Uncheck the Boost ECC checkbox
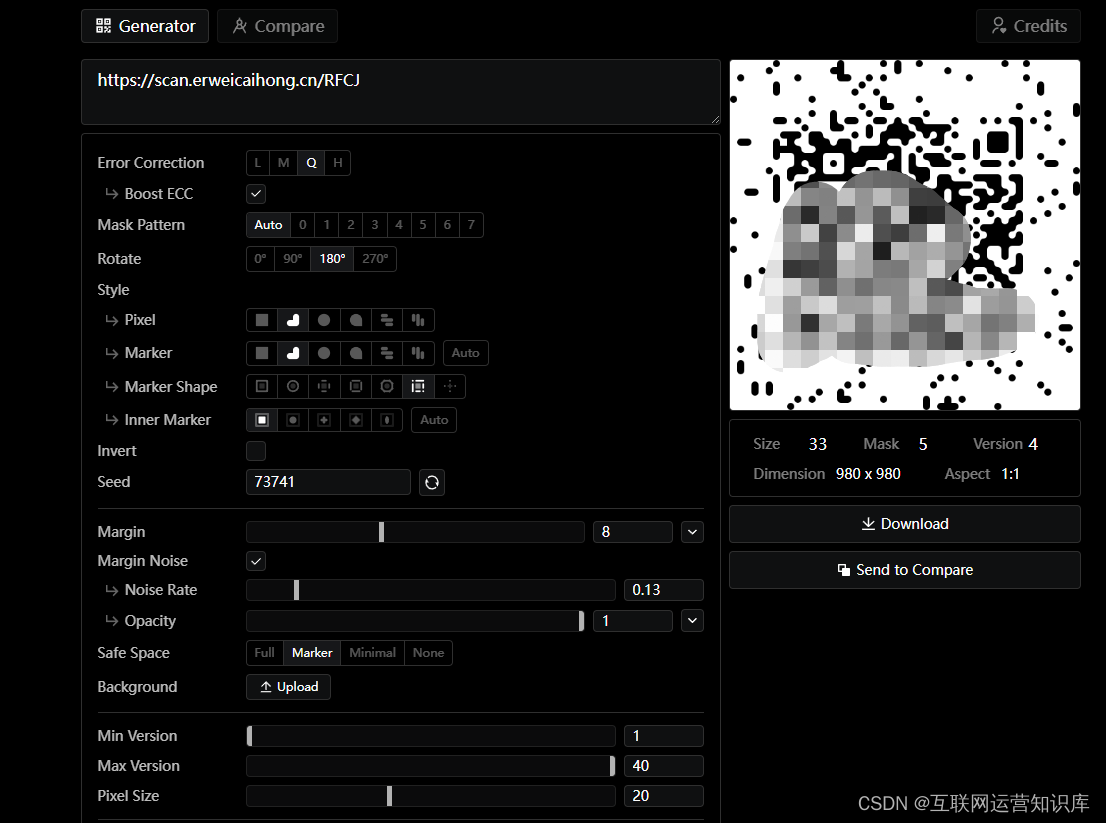This screenshot has height=823, width=1106. [256, 194]
